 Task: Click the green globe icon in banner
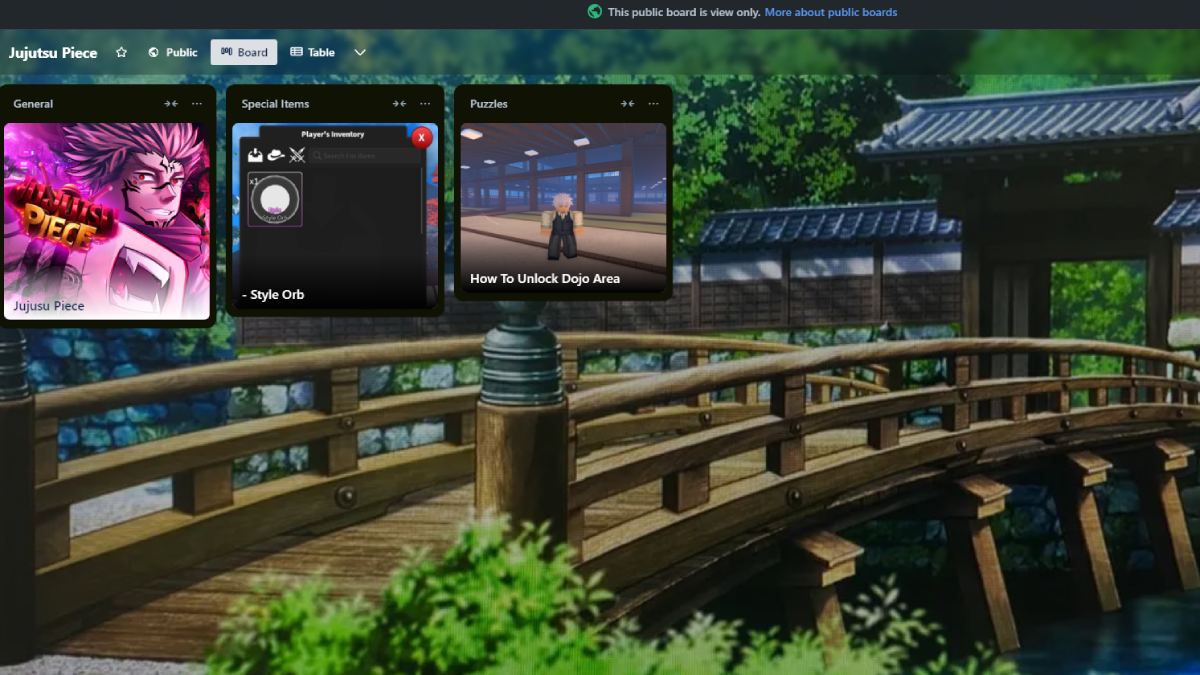pyautogui.click(x=595, y=12)
